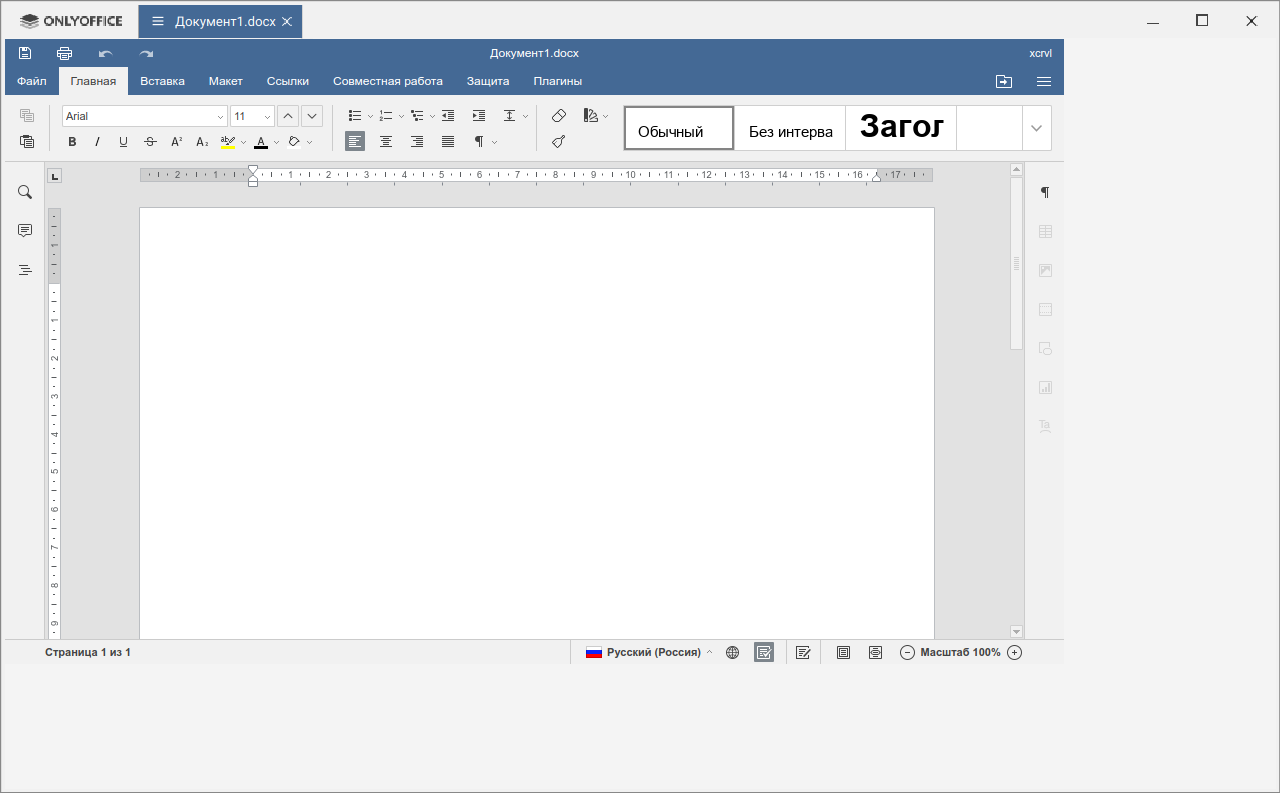Apply the Без интервала style
The image size is (1280, 793).
point(790,128)
